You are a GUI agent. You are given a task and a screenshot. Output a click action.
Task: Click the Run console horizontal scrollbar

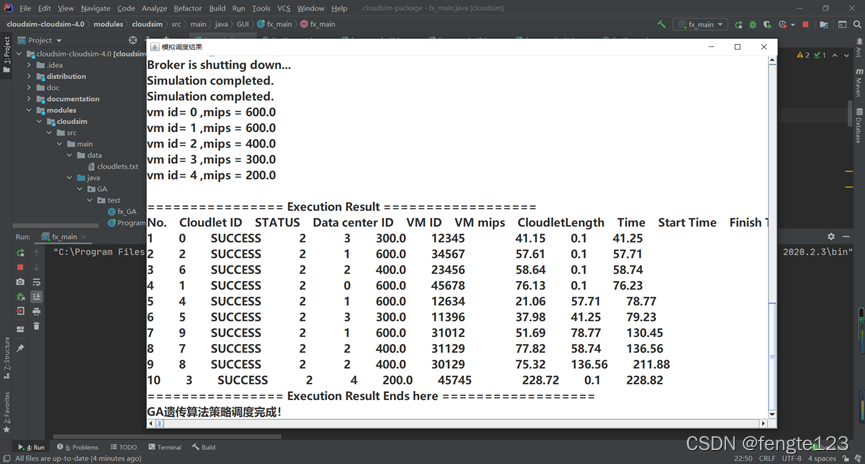pyautogui.click(x=167, y=436)
